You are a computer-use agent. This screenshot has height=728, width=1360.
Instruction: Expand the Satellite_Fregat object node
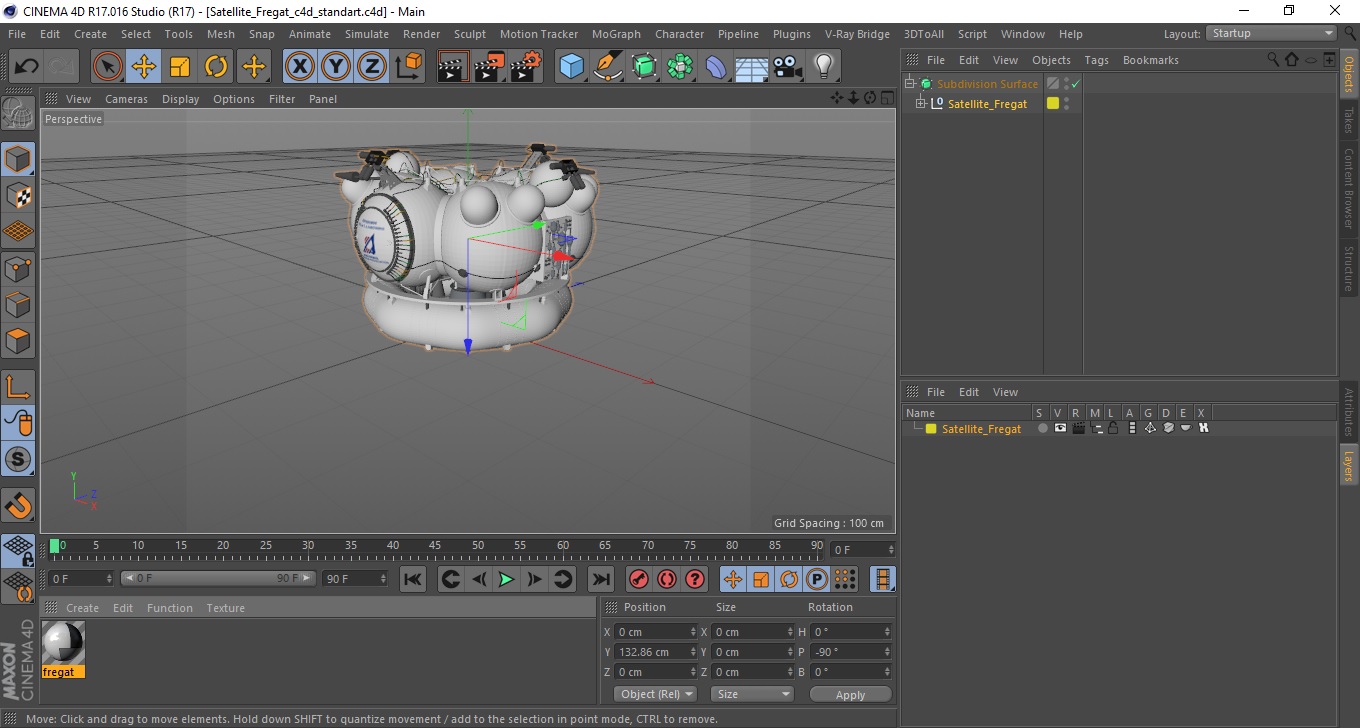(x=921, y=104)
